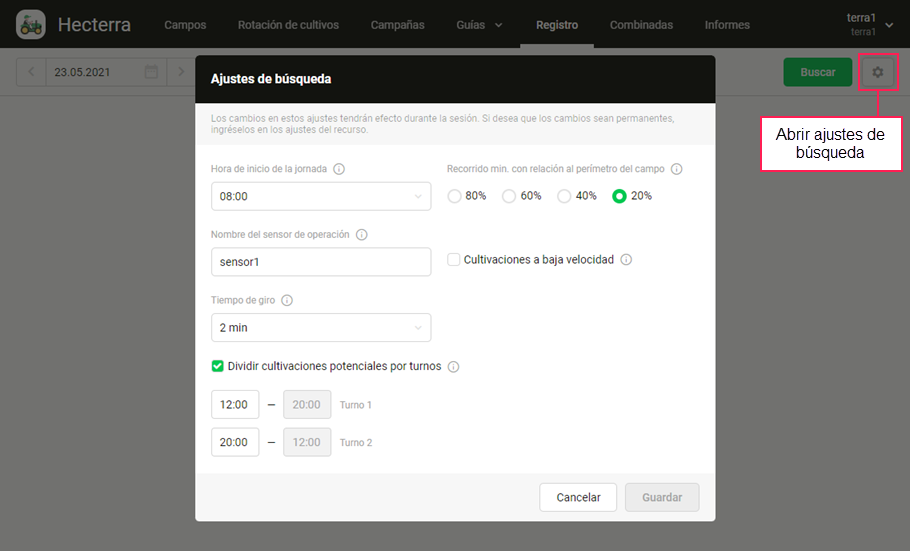Enable Cultivaciones a baja velocidad checkbox
The image size is (910, 551).
454,260
